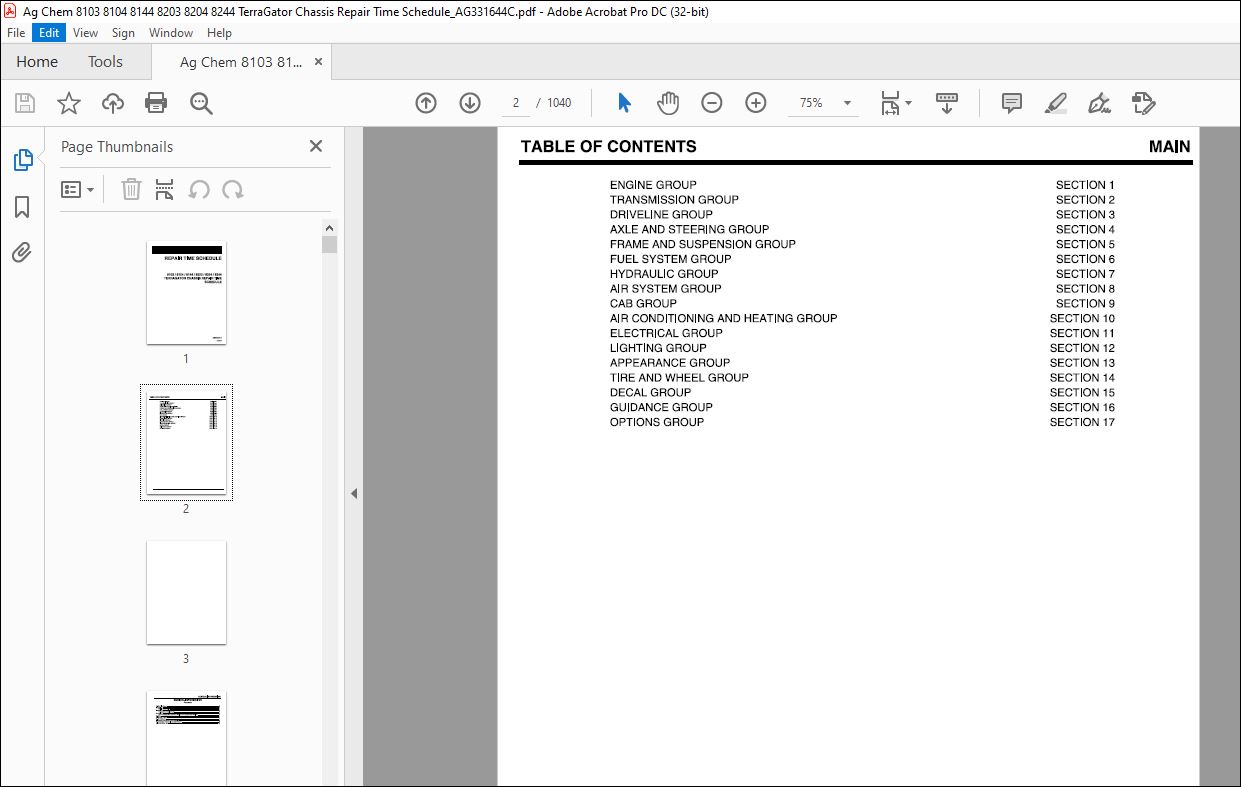The image size is (1241, 787).
Task: Select page 1 thumbnail
Action: click(x=186, y=292)
